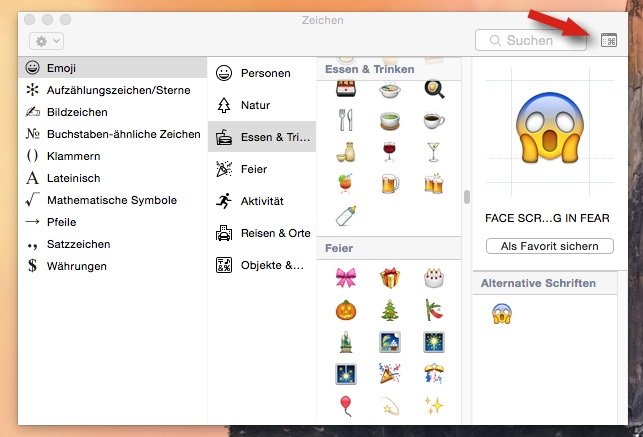Select bento box emoji

[x=346, y=89]
